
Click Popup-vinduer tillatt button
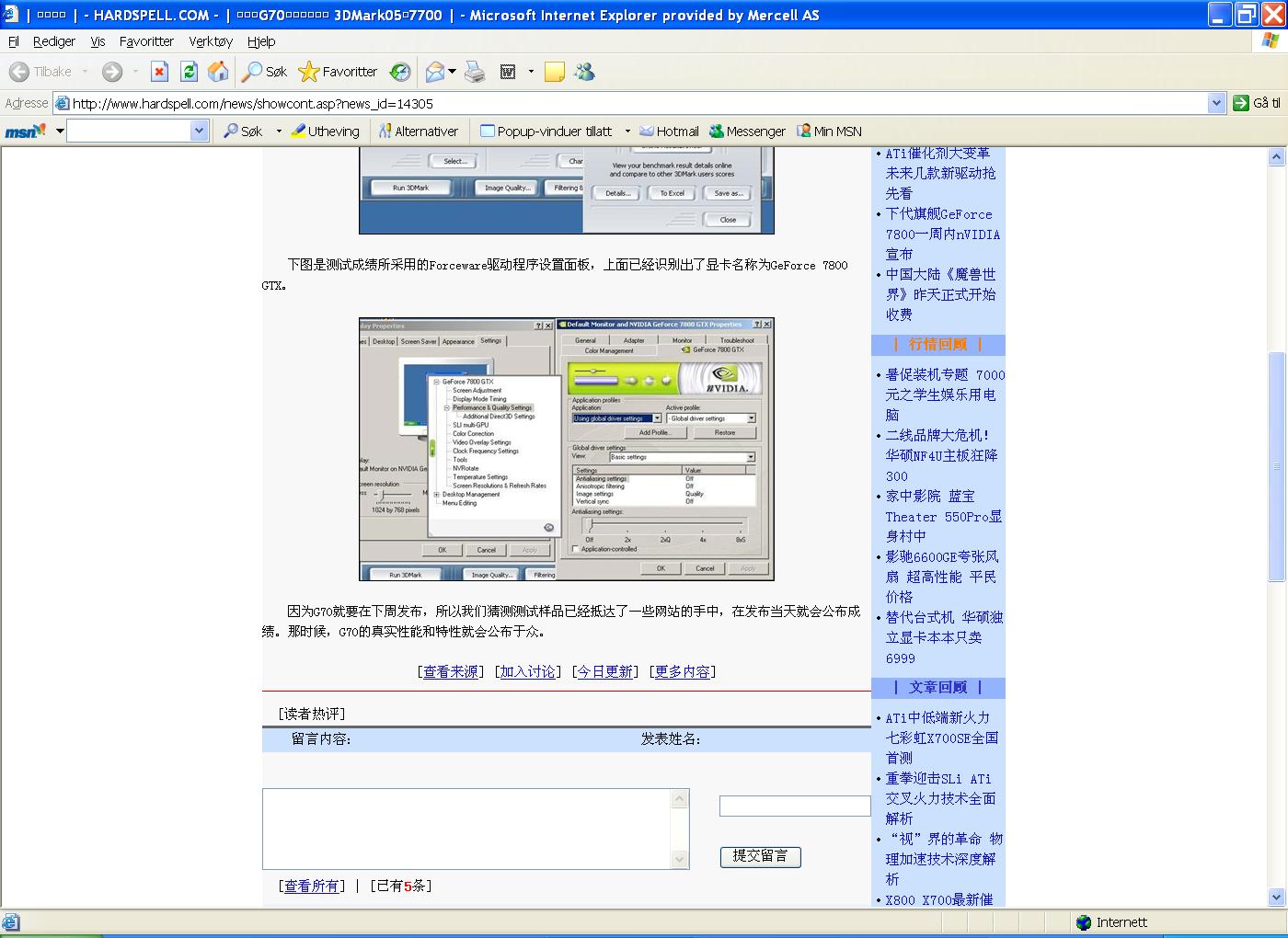click(x=546, y=132)
